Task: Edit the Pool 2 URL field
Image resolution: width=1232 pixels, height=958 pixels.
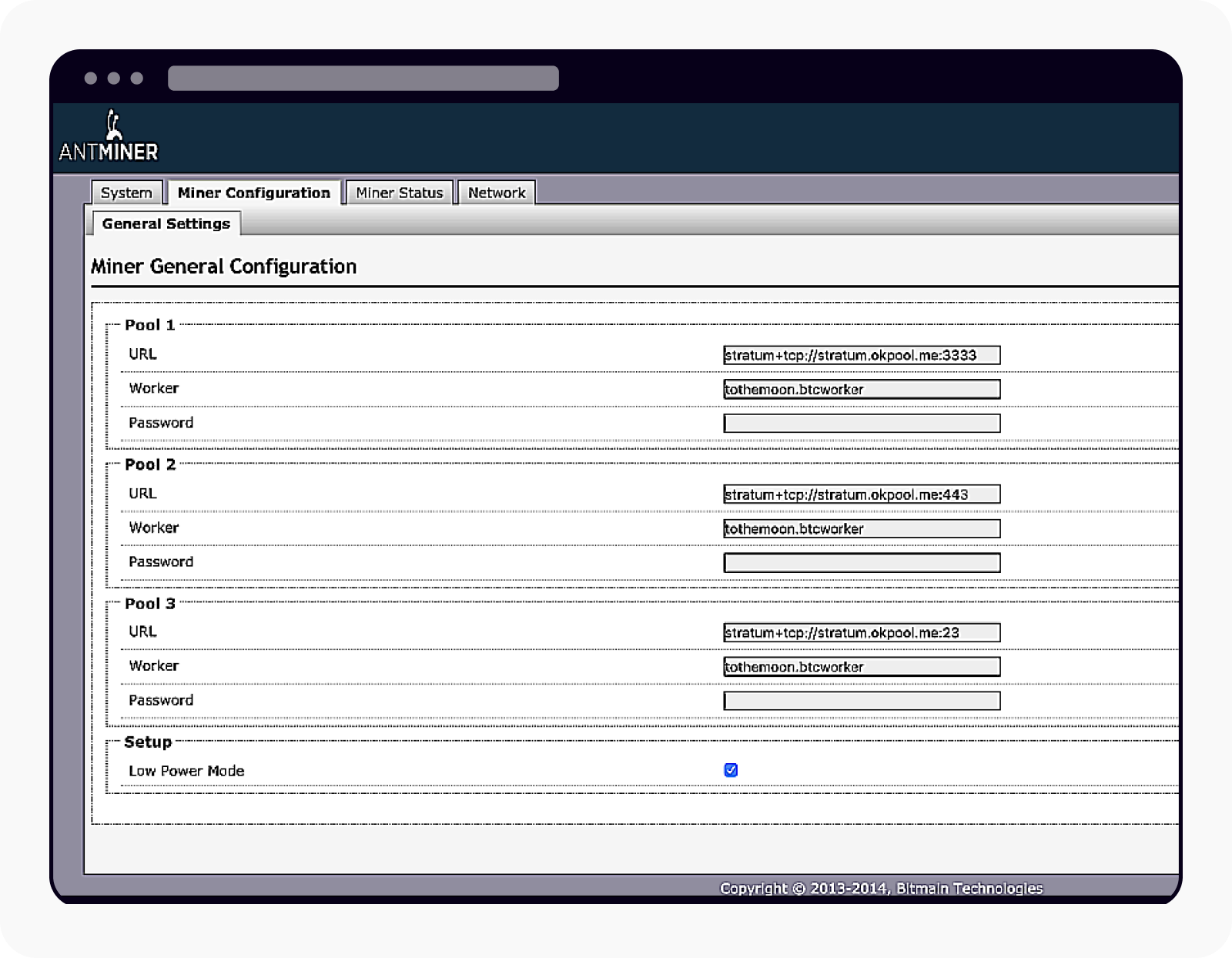Action: click(x=861, y=494)
